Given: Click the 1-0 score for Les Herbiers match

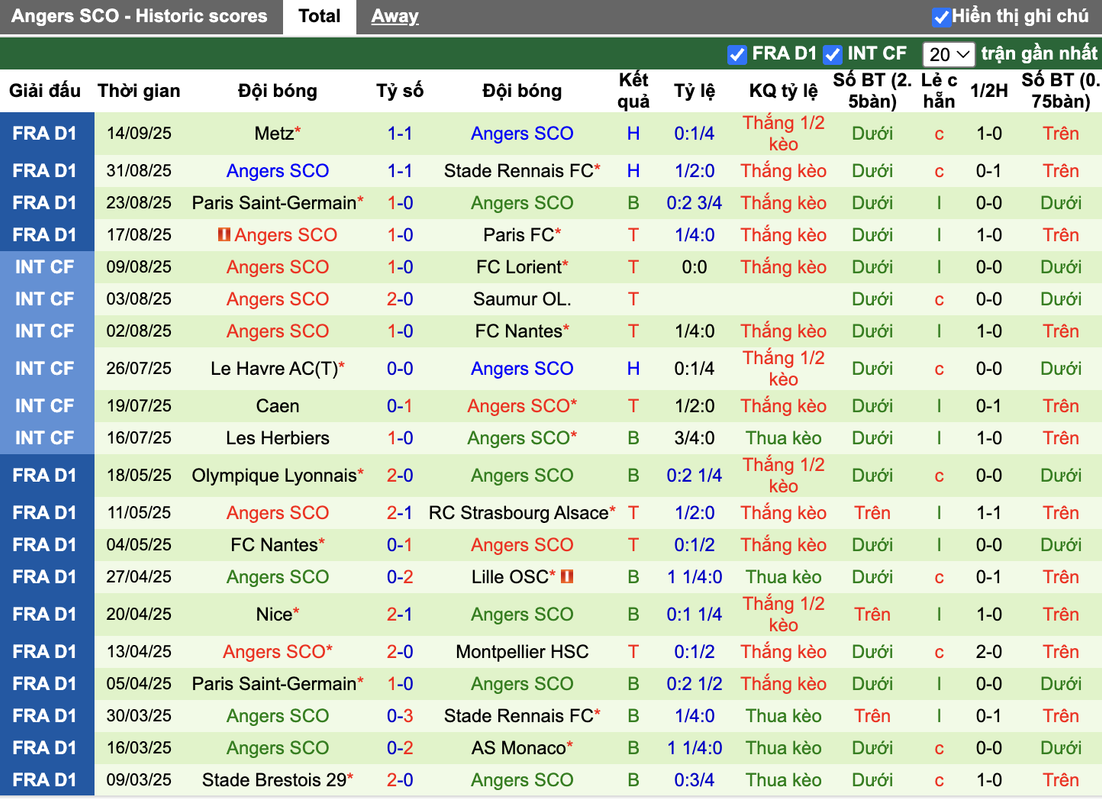Looking at the screenshot, I should click(400, 438).
